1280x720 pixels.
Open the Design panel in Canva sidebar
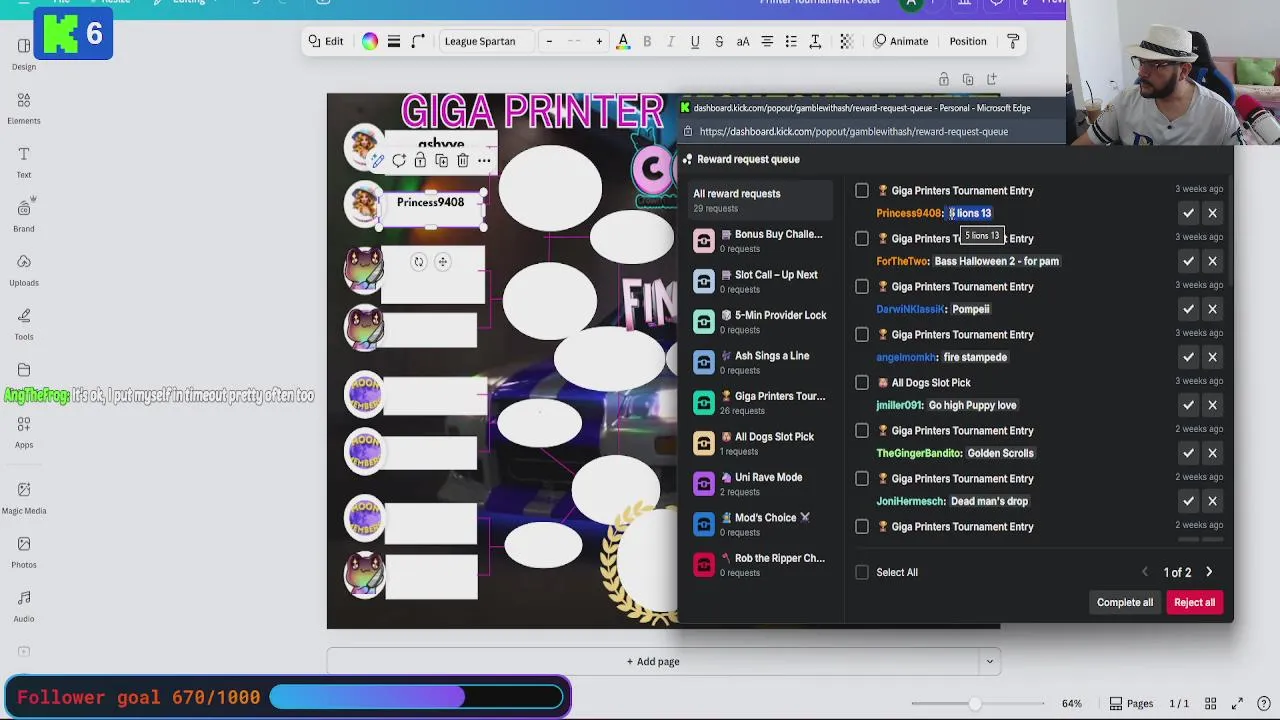(24, 54)
